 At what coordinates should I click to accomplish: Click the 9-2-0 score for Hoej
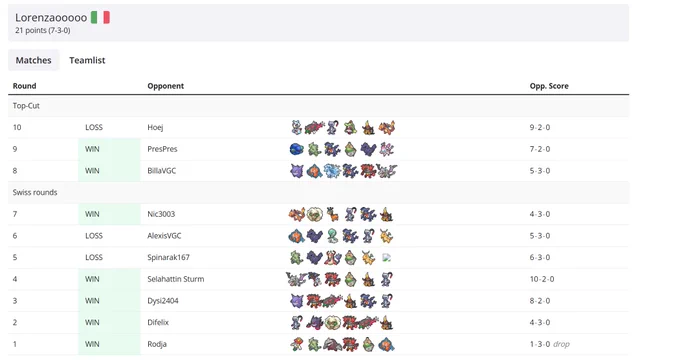tap(540, 127)
